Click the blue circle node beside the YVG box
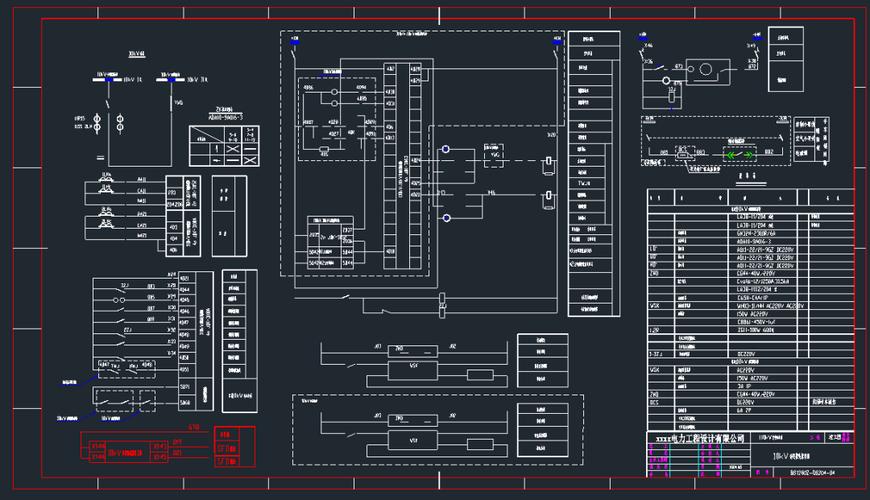The image size is (870, 500). tap(447, 149)
